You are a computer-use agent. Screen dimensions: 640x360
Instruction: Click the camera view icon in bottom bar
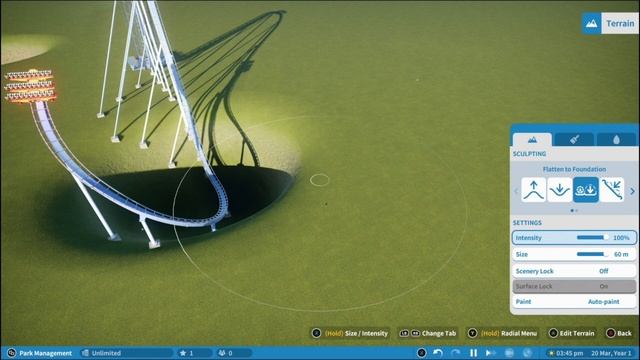509,353
